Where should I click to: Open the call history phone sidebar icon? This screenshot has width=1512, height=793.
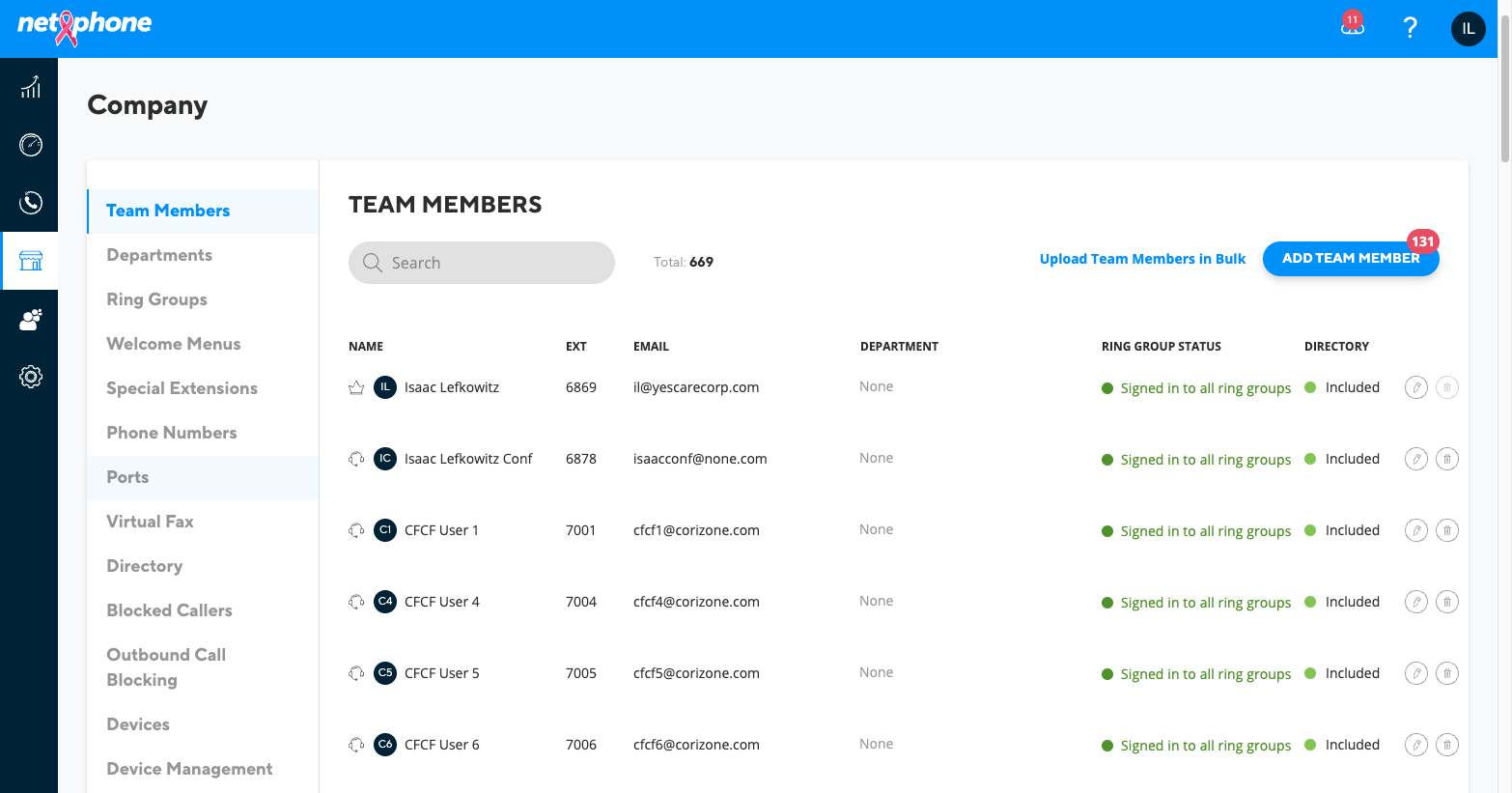tap(31, 203)
